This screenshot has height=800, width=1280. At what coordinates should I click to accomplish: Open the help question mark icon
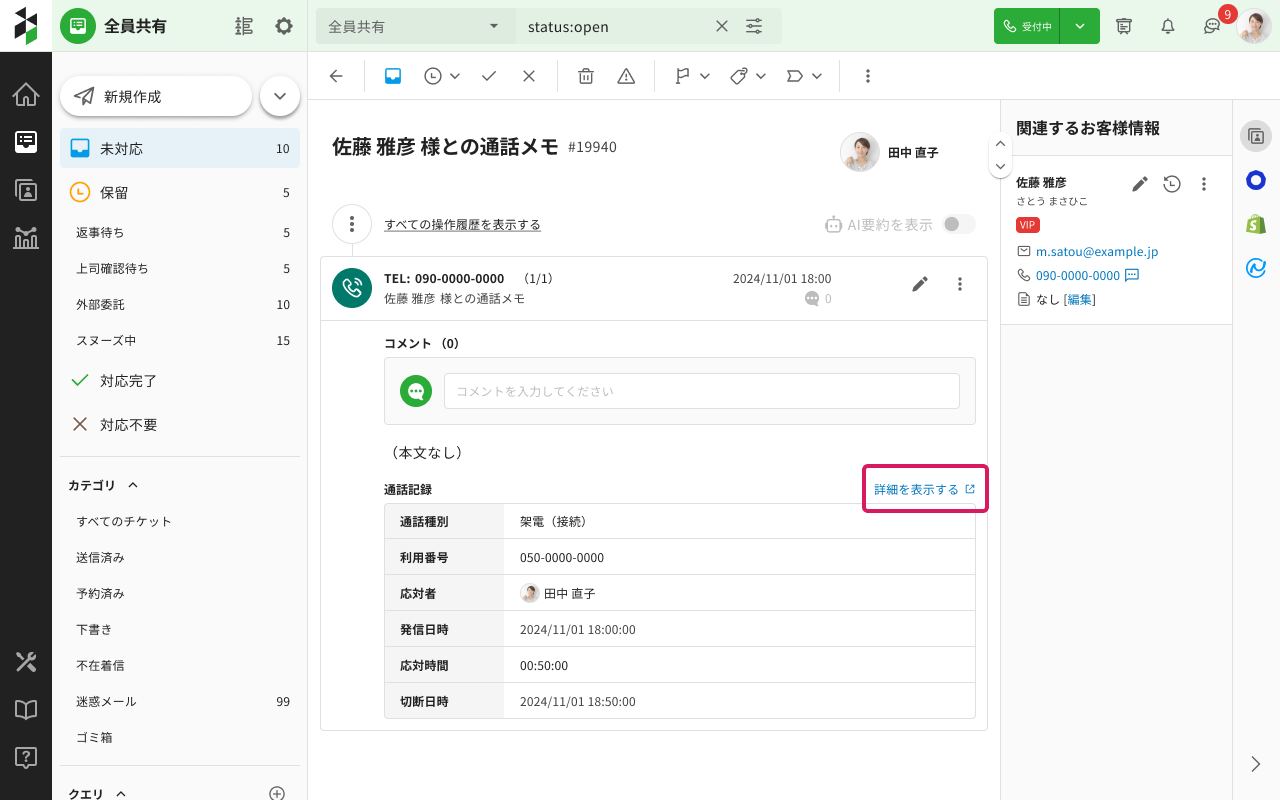(26, 757)
